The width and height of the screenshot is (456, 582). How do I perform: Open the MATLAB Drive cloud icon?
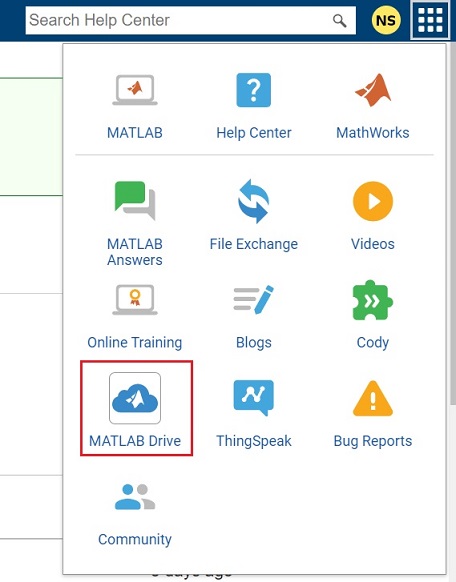tap(135, 398)
